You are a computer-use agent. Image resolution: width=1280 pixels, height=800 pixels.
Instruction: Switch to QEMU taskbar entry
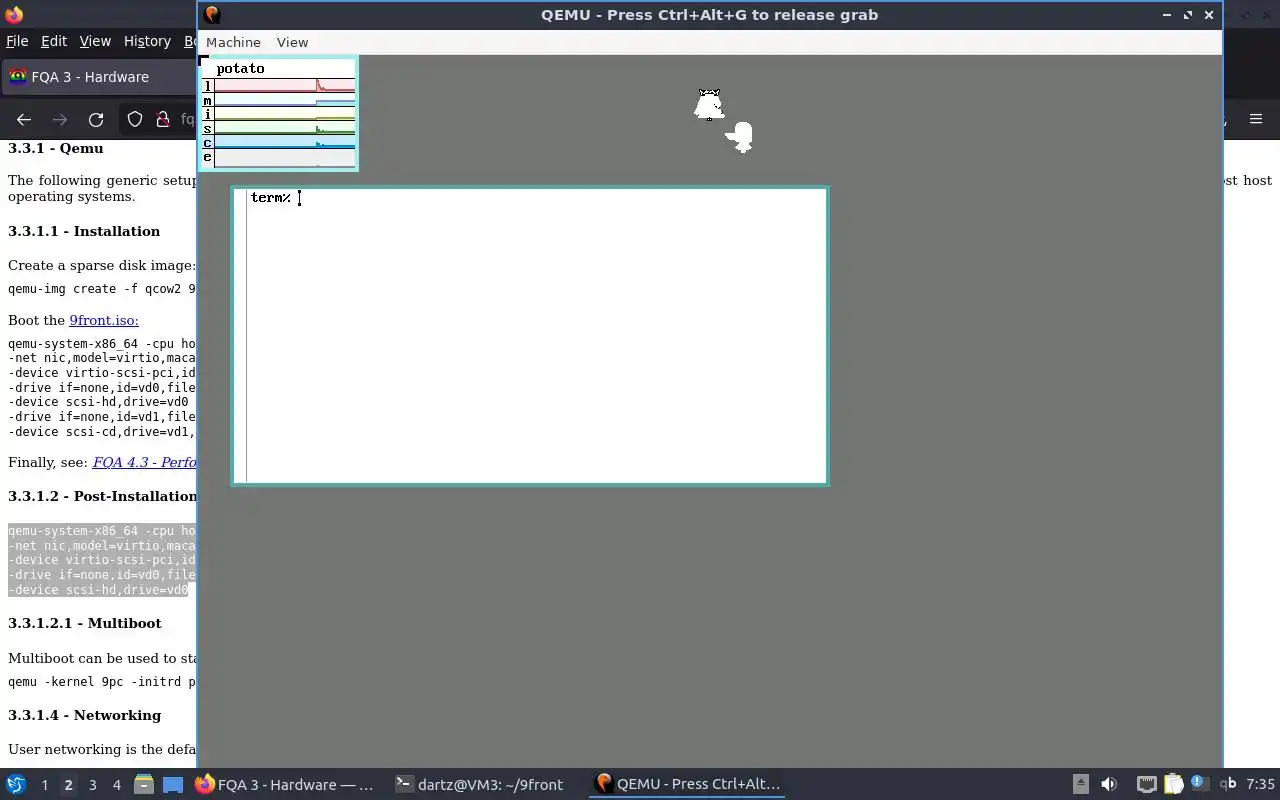[x=688, y=784]
